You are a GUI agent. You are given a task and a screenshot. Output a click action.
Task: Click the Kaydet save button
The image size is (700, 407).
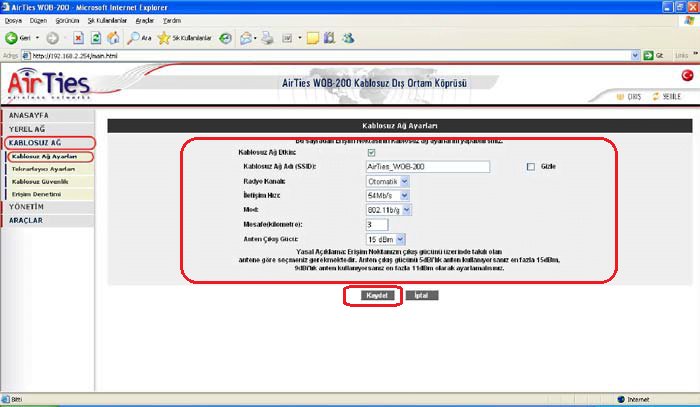pos(377,295)
